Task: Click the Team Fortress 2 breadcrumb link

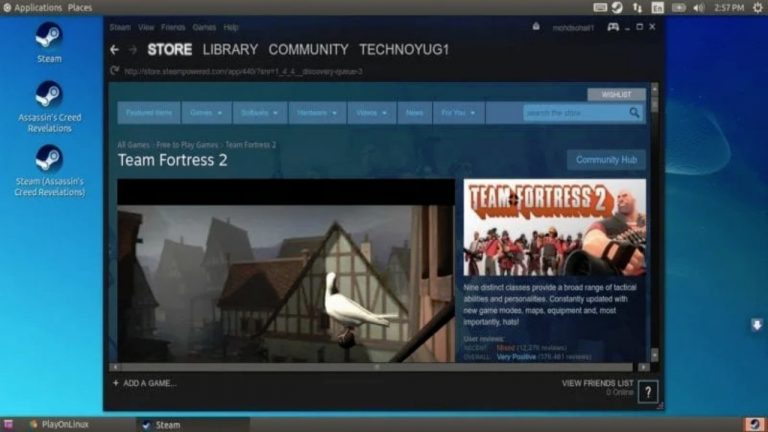Action: (x=251, y=145)
